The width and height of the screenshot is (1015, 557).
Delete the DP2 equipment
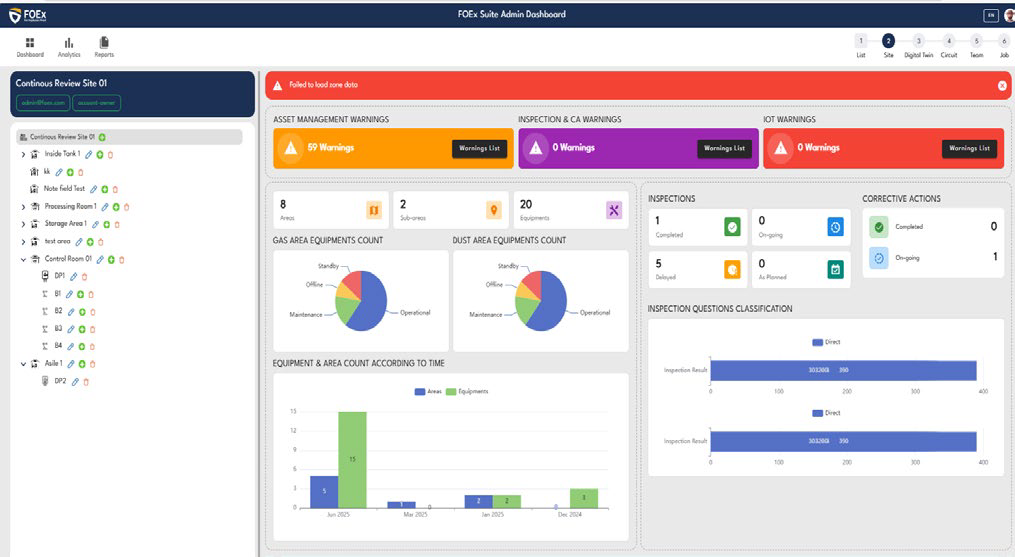coord(86,382)
